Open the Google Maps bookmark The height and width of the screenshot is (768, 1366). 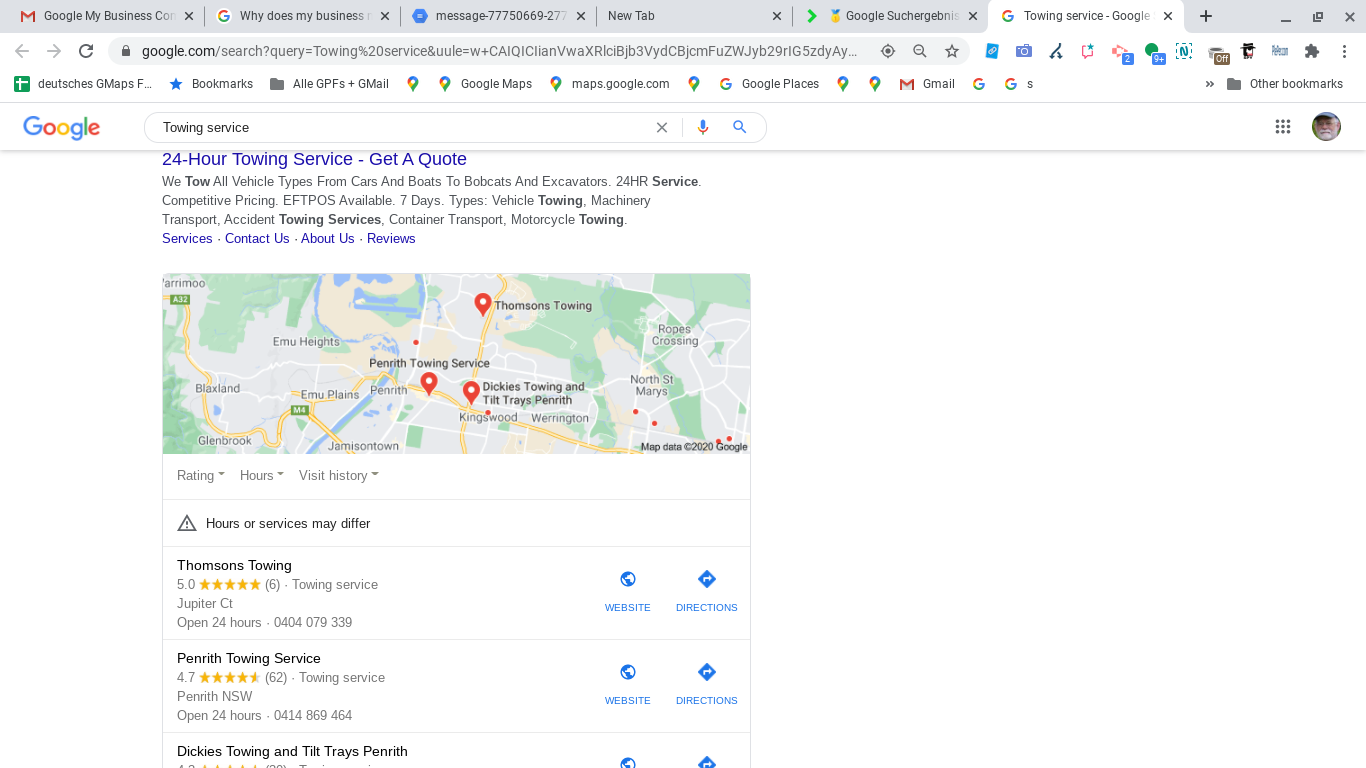coord(485,84)
